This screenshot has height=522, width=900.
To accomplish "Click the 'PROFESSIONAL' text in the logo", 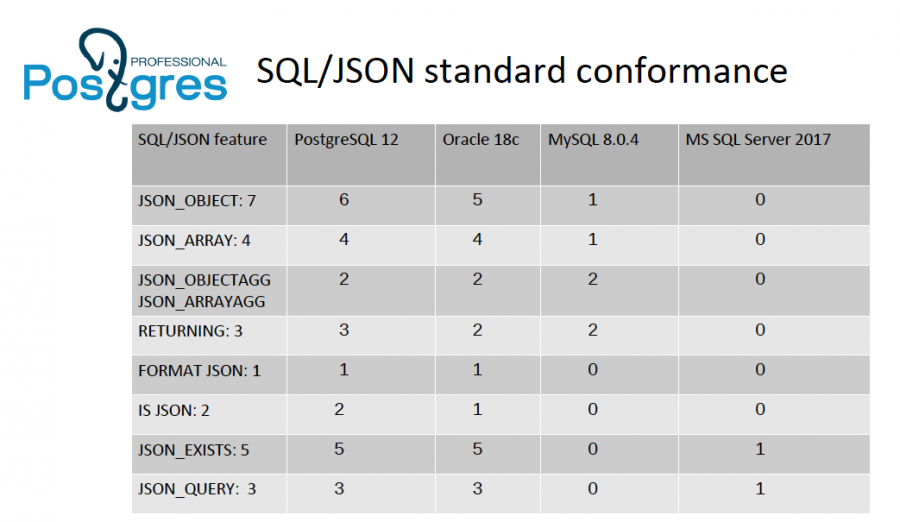I will click(x=179, y=62).
